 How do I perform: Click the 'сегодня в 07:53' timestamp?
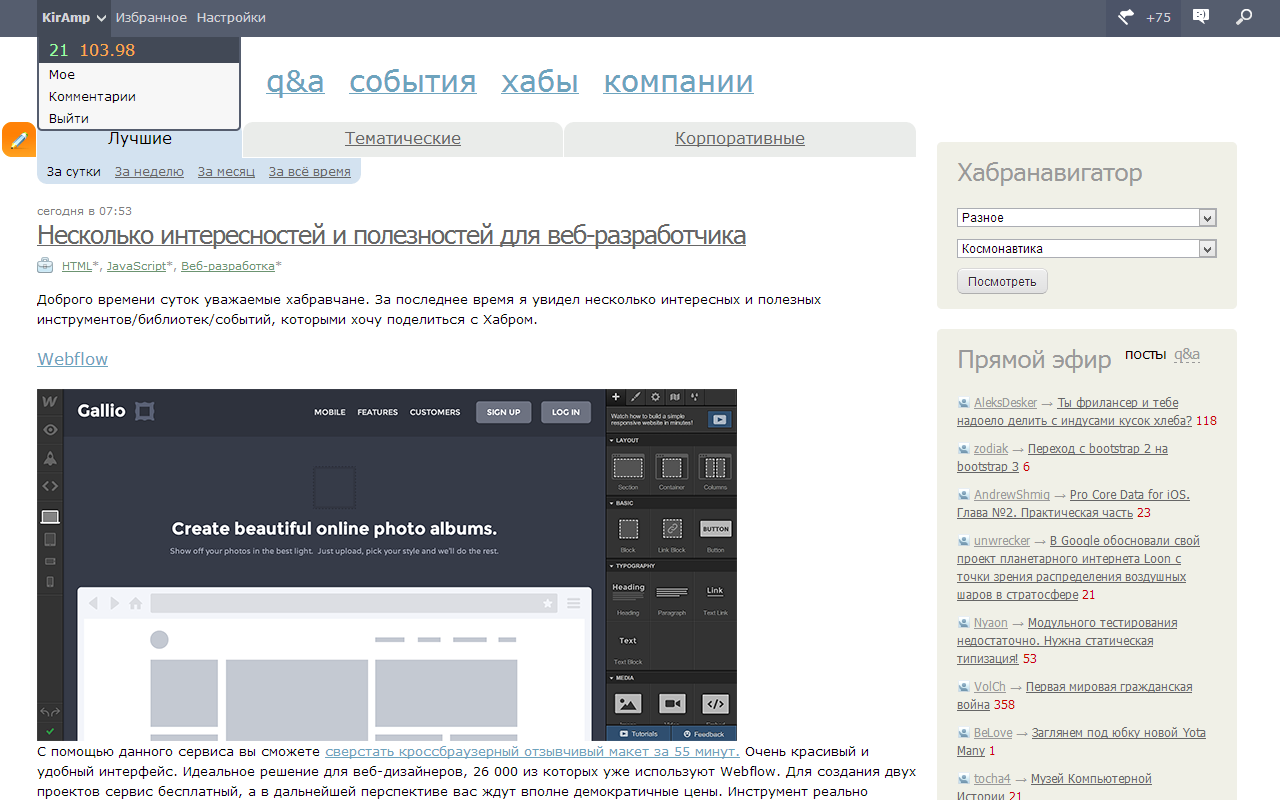(x=84, y=211)
